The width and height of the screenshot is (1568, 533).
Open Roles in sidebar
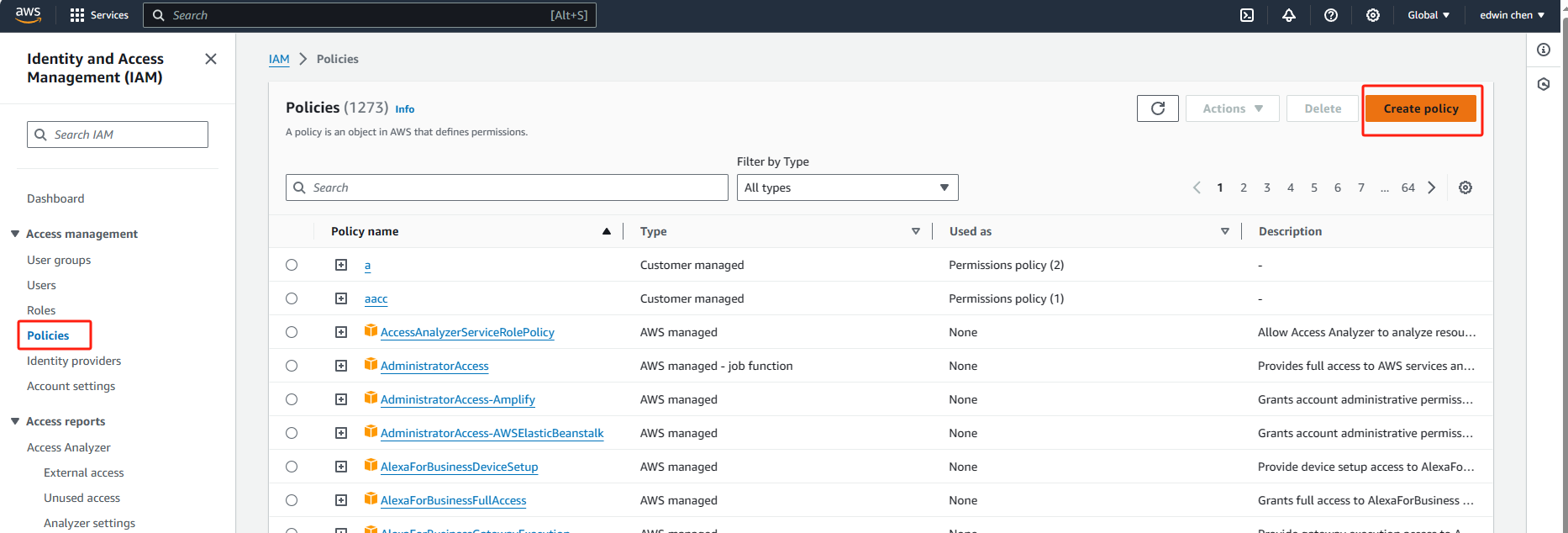(x=41, y=310)
